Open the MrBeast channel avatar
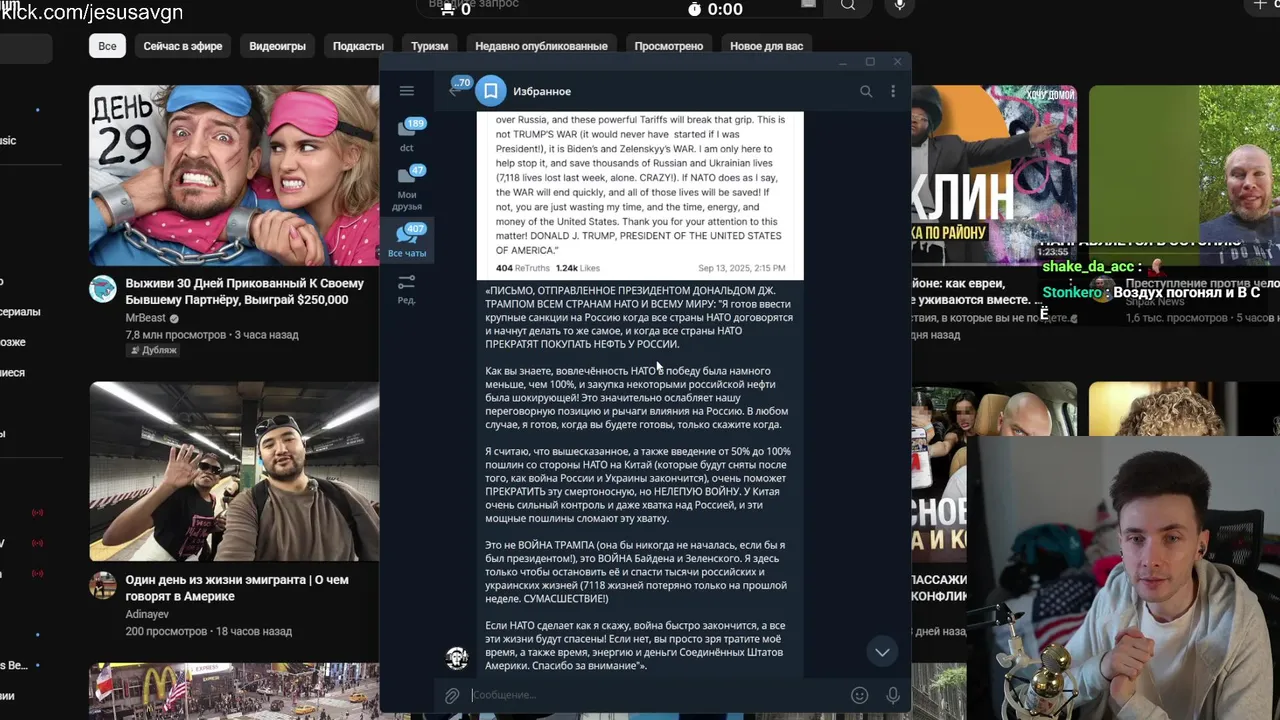Image resolution: width=1280 pixels, height=720 pixels. click(103, 290)
